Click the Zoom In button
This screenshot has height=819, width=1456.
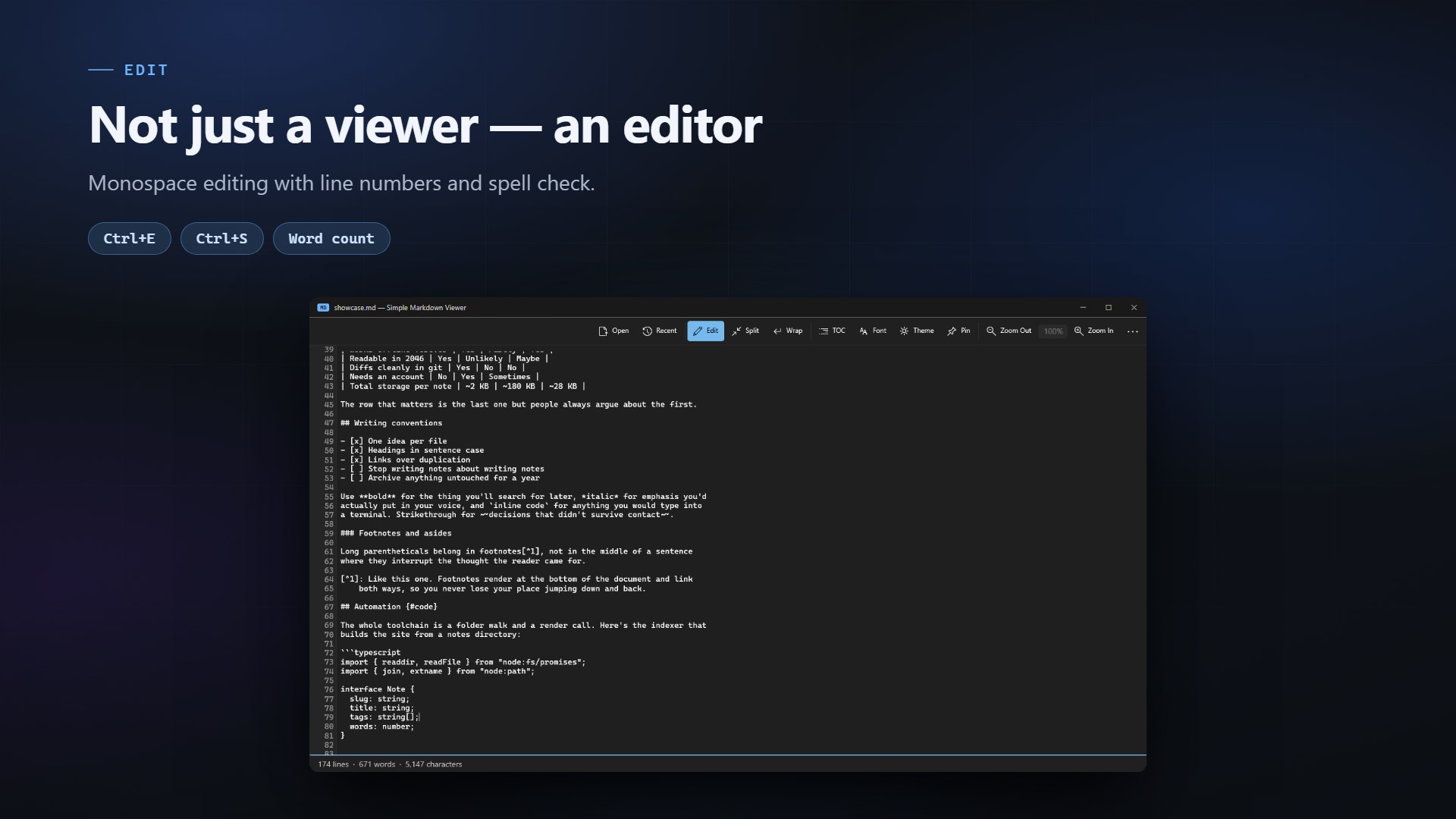[x=1094, y=331]
